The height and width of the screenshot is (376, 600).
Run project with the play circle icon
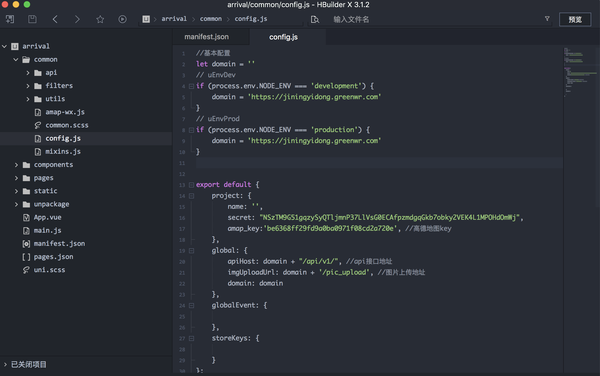(122, 19)
